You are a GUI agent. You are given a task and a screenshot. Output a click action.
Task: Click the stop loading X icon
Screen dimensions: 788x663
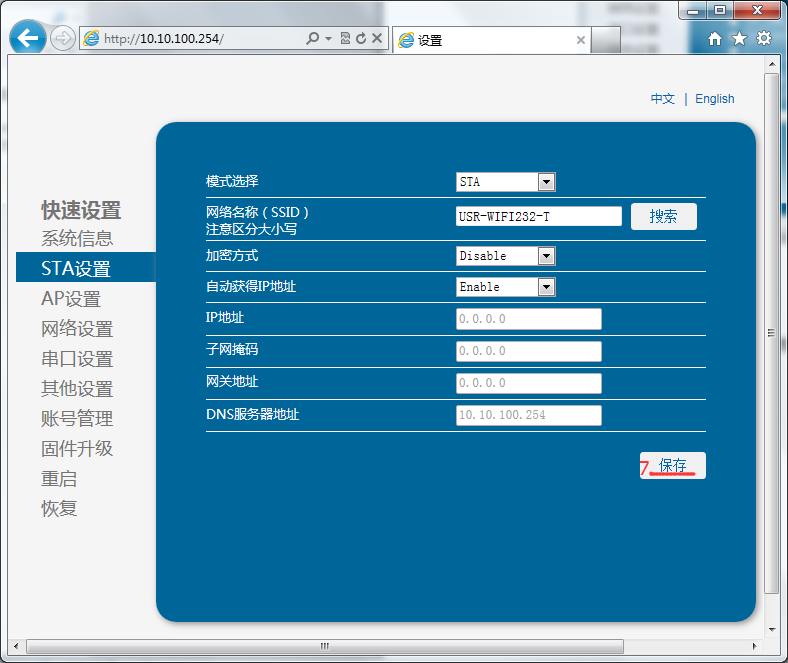(x=377, y=39)
